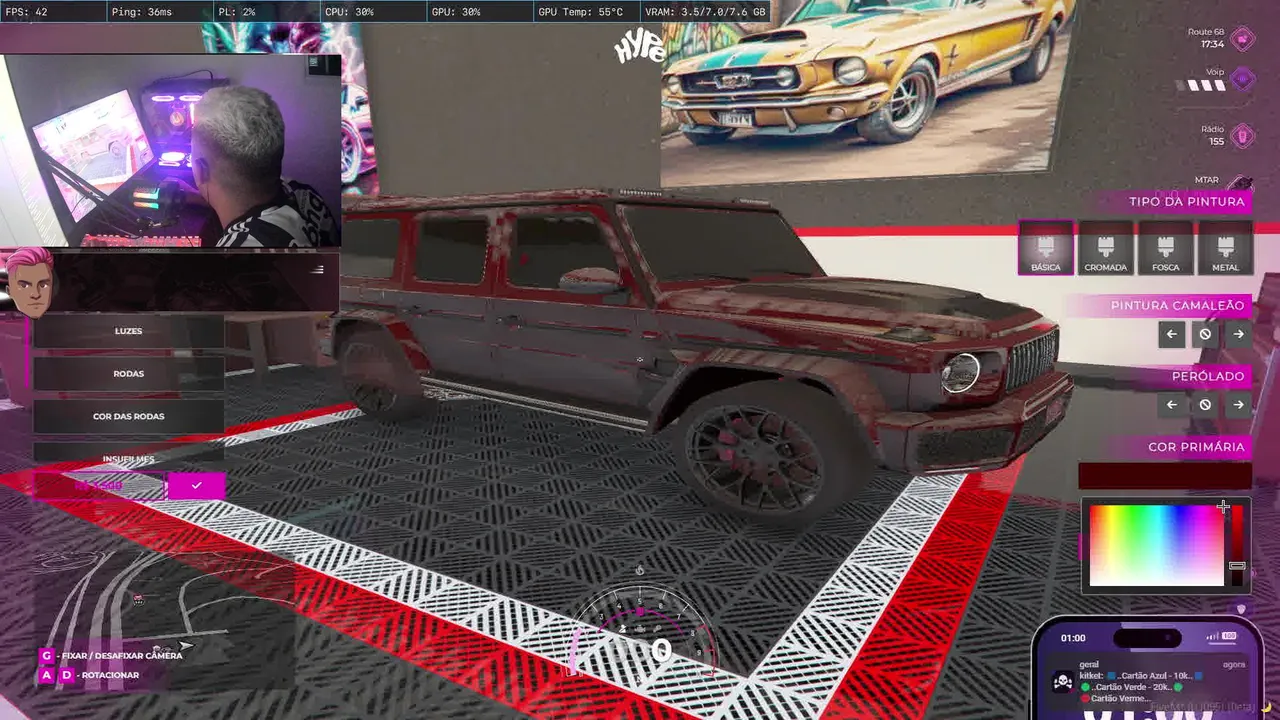Open the Rodas menu option
The height and width of the screenshot is (720, 1280).
[x=128, y=374]
